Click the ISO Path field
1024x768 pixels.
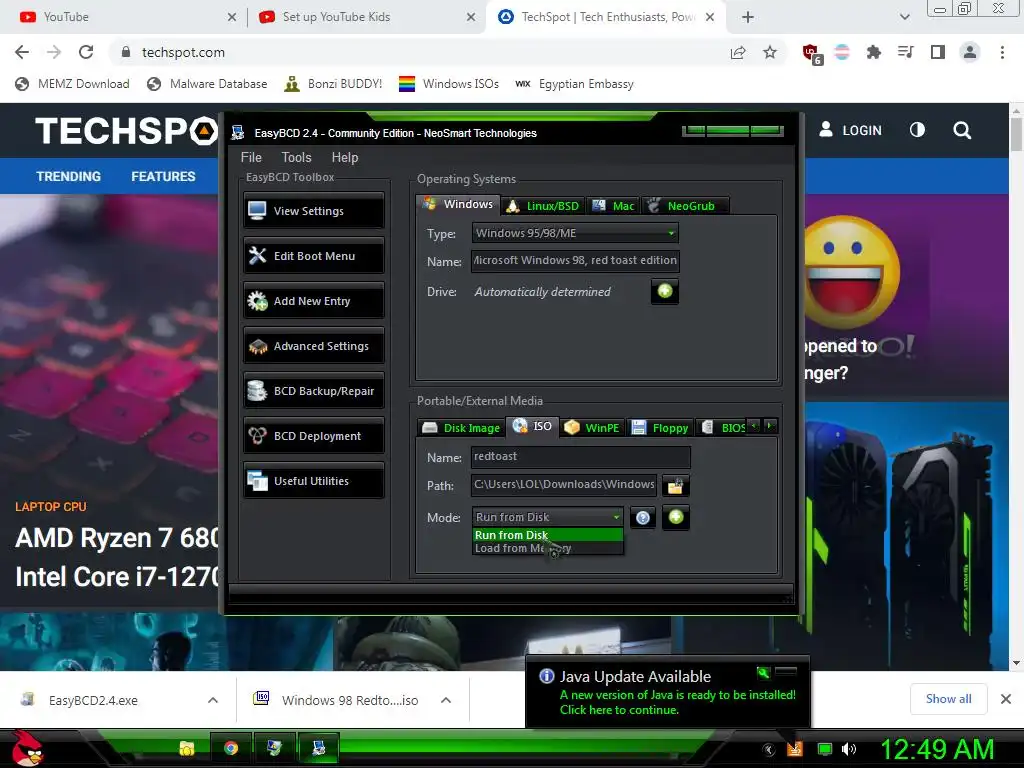coord(564,485)
